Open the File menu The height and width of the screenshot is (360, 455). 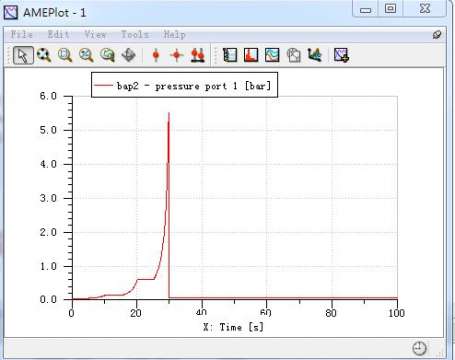pyautogui.click(x=22, y=34)
